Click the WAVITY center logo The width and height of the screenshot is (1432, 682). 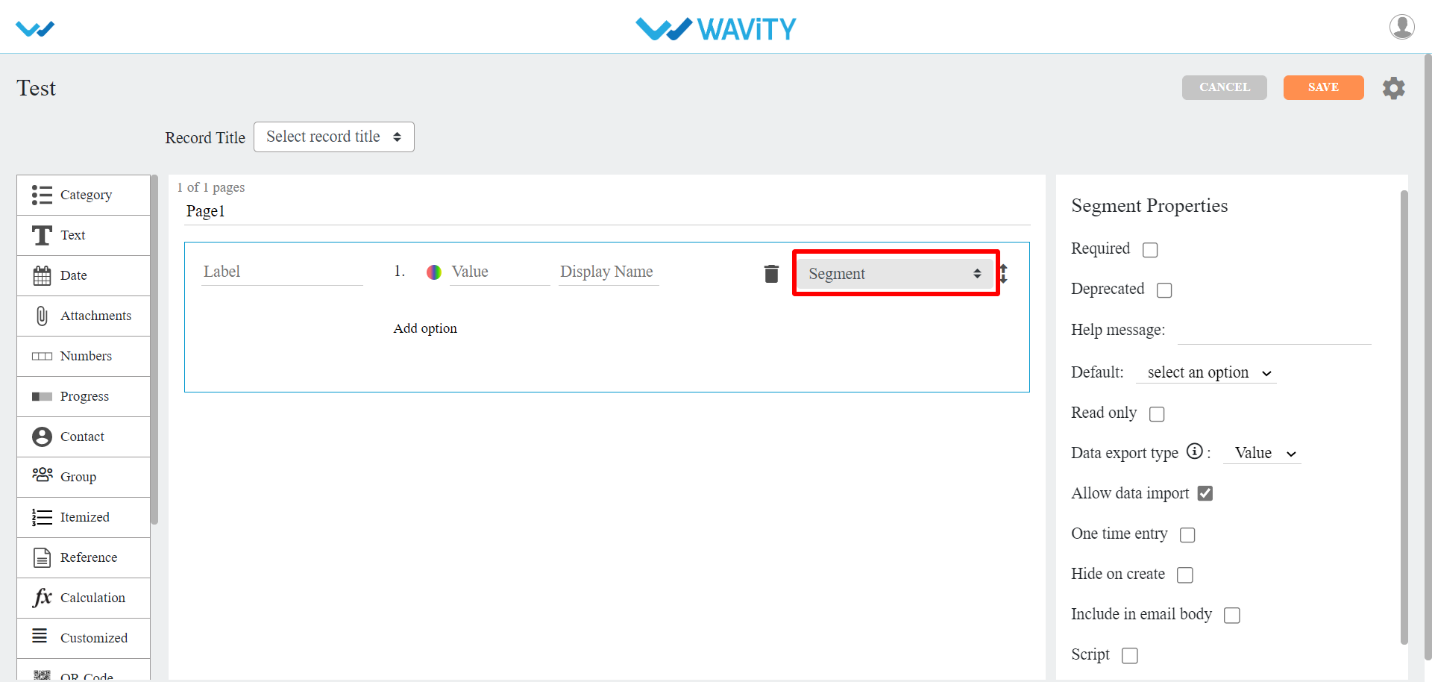tap(716, 28)
